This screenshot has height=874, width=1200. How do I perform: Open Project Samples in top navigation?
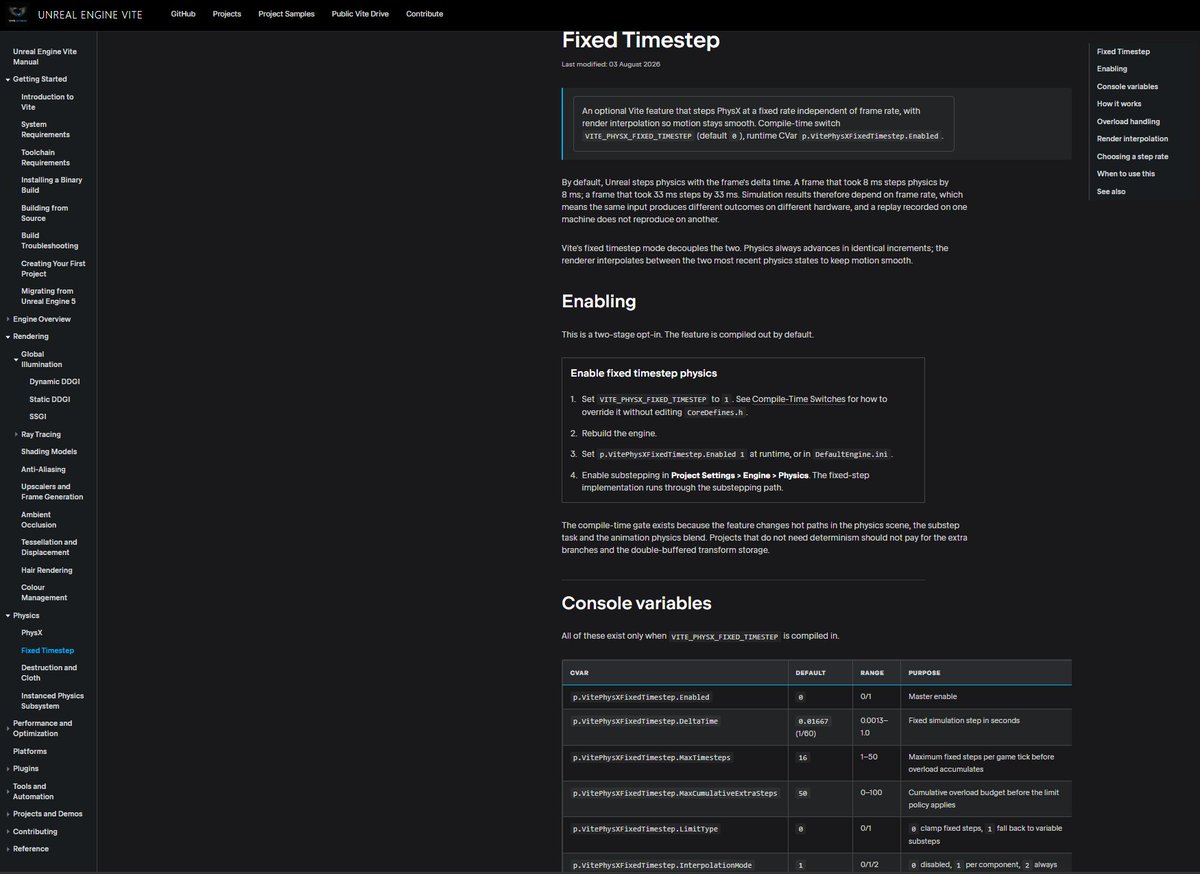pos(286,14)
